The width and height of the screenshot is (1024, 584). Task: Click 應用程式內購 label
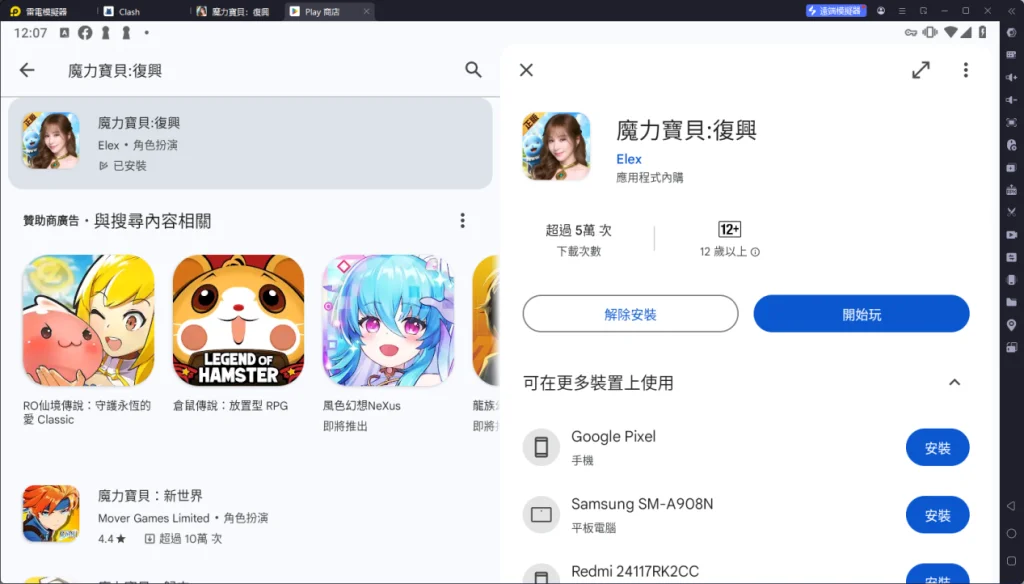(x=649, y=178)
